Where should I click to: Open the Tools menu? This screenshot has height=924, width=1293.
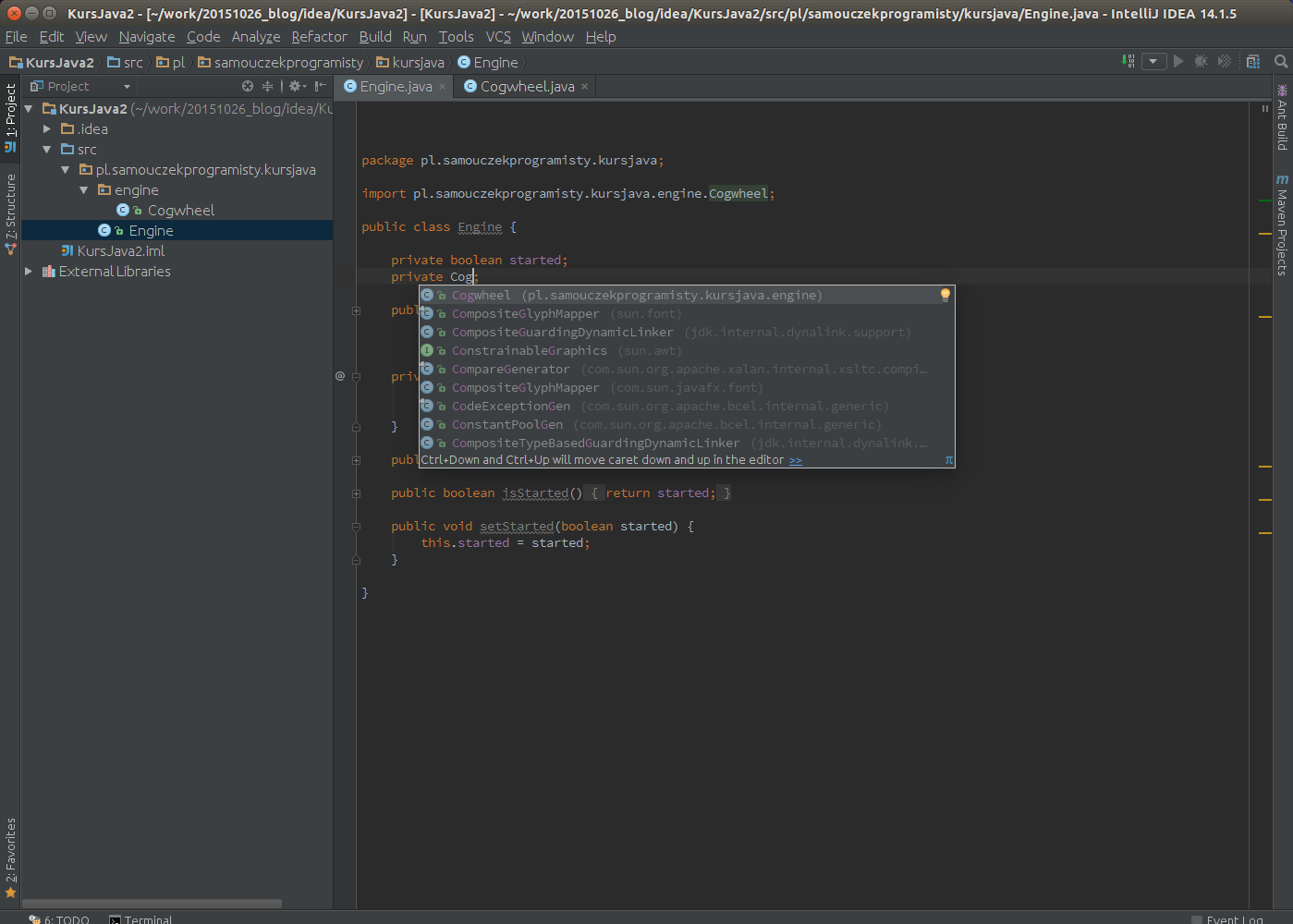click(456, 37)
